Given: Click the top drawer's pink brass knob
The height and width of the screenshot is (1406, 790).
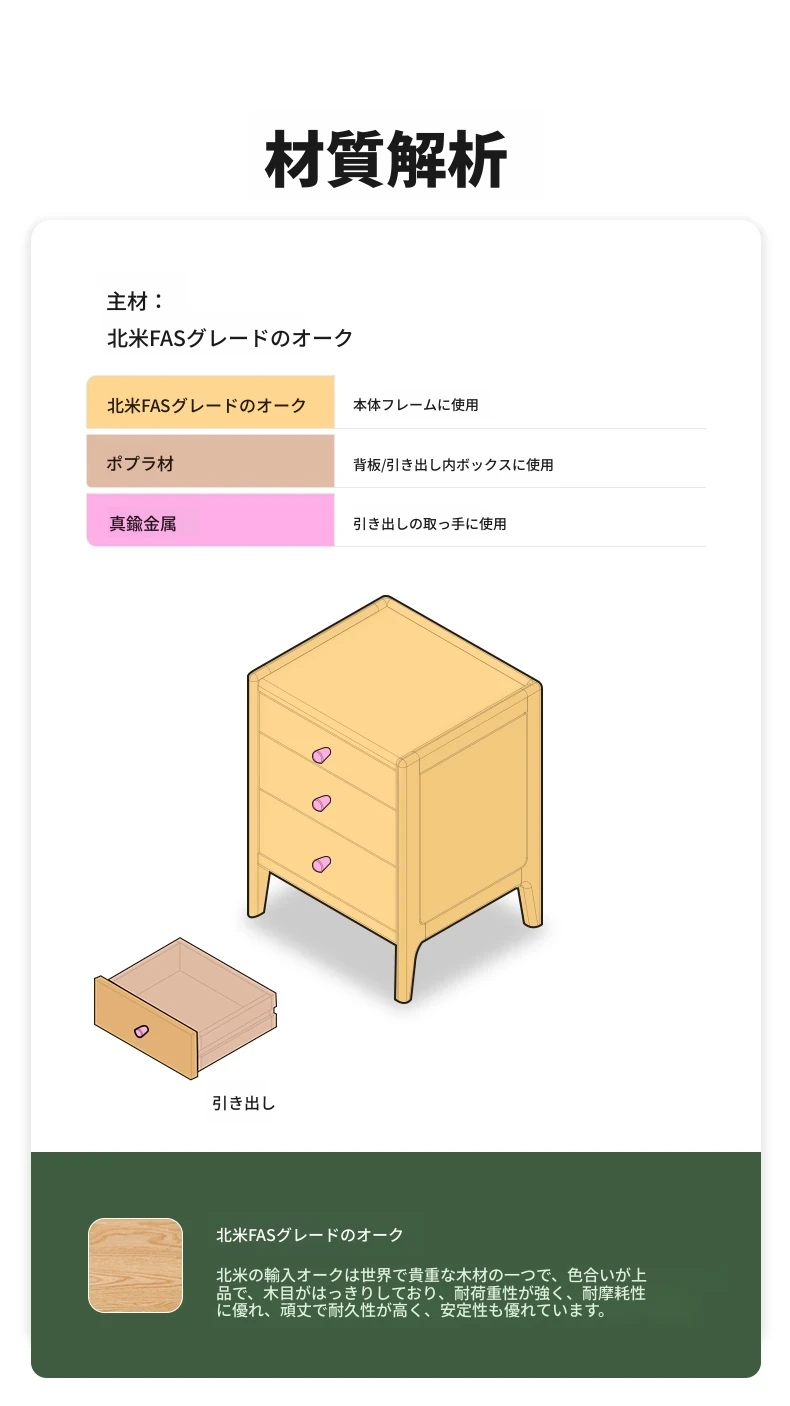Looking at the screenshot, I should (321, 755).
